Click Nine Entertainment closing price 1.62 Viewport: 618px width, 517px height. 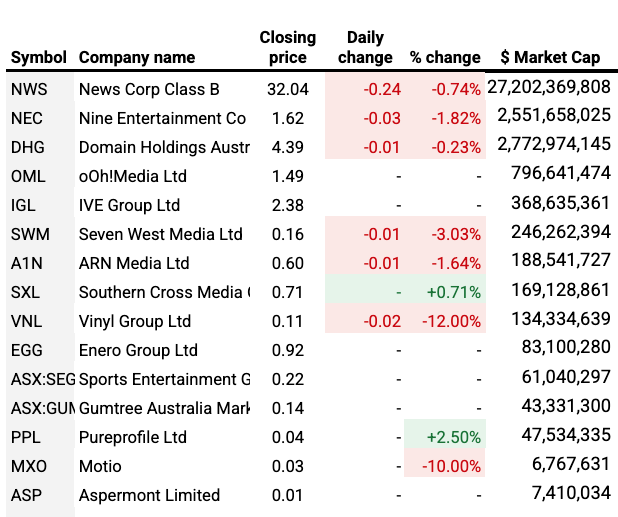pos(287,118)
